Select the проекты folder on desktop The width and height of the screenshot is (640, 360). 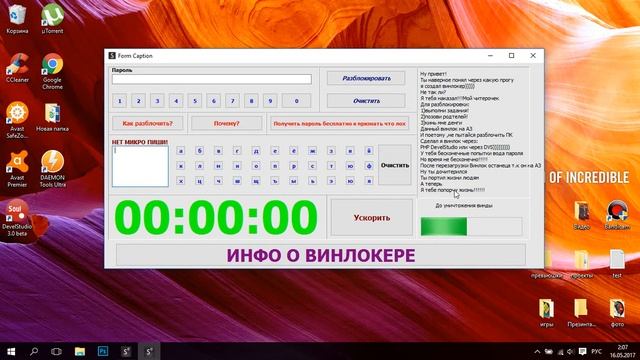[582, 264]
